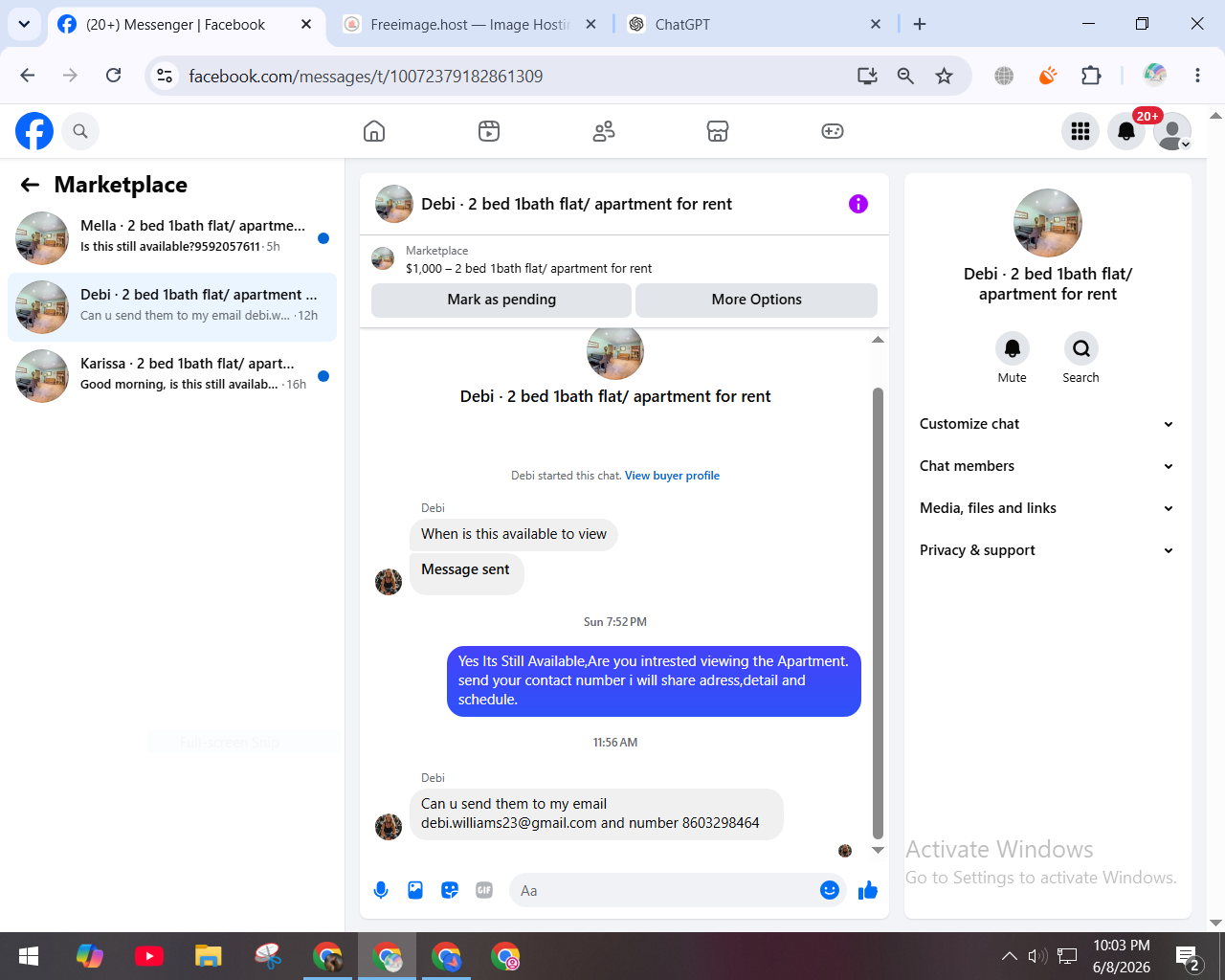Expand Chat members section

(x=1047, y=466)
